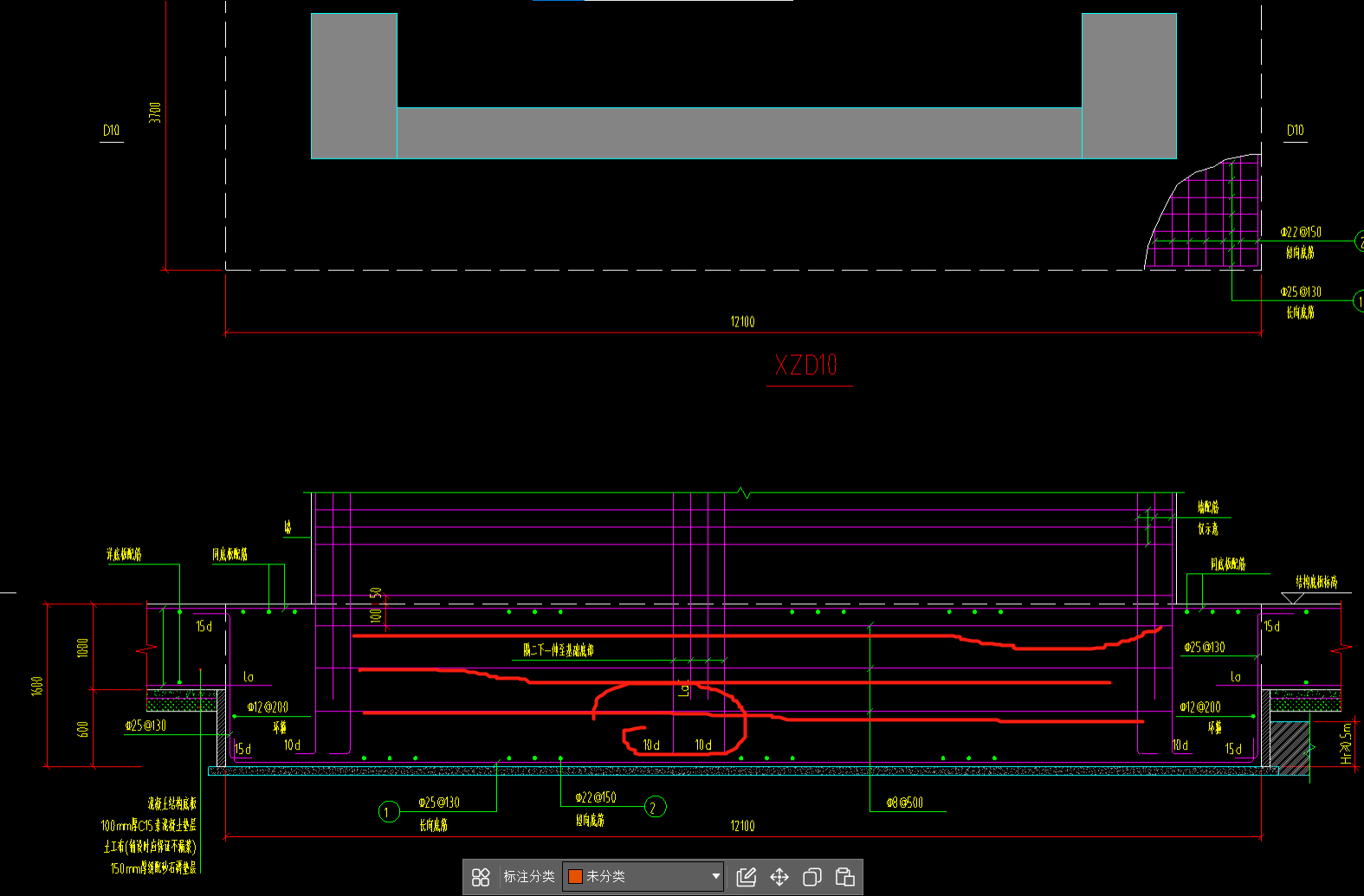Select the 洋底板配筋 leader label
This screenshot has width=1364, height=896.
click(124, 554)
